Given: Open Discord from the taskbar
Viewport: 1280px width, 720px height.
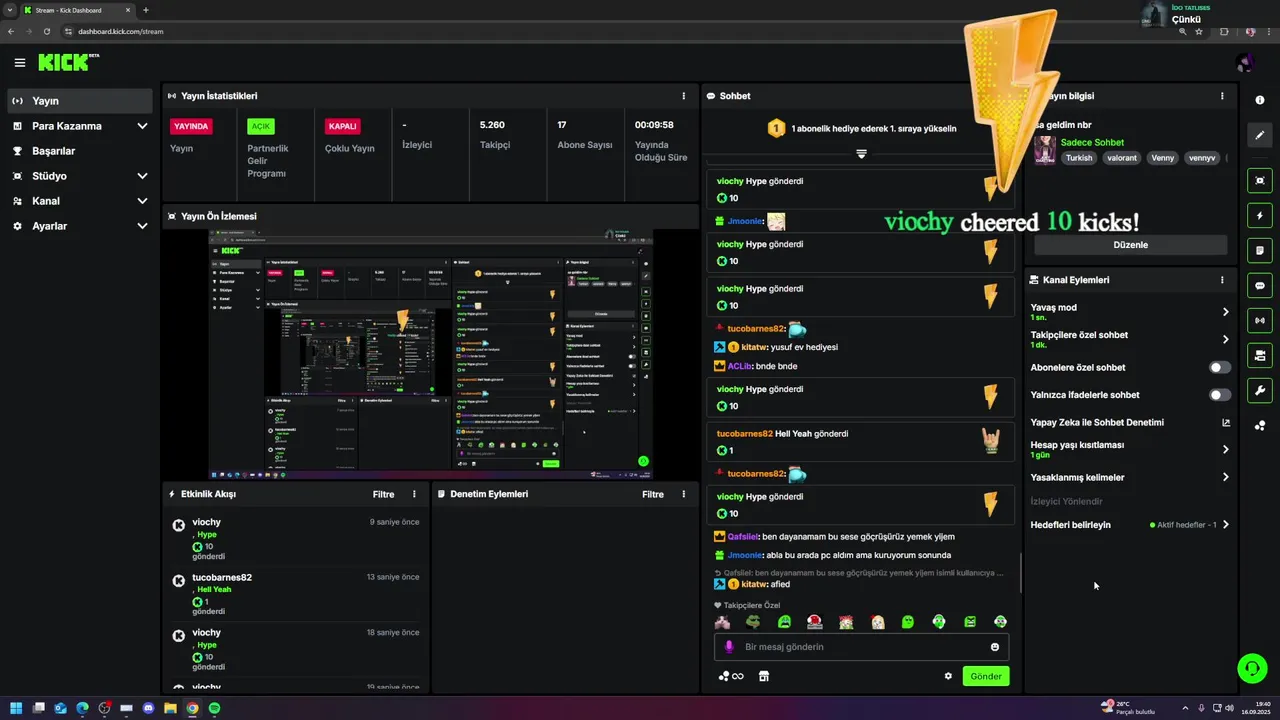Looking at the screenshot, I should point(148,708).
